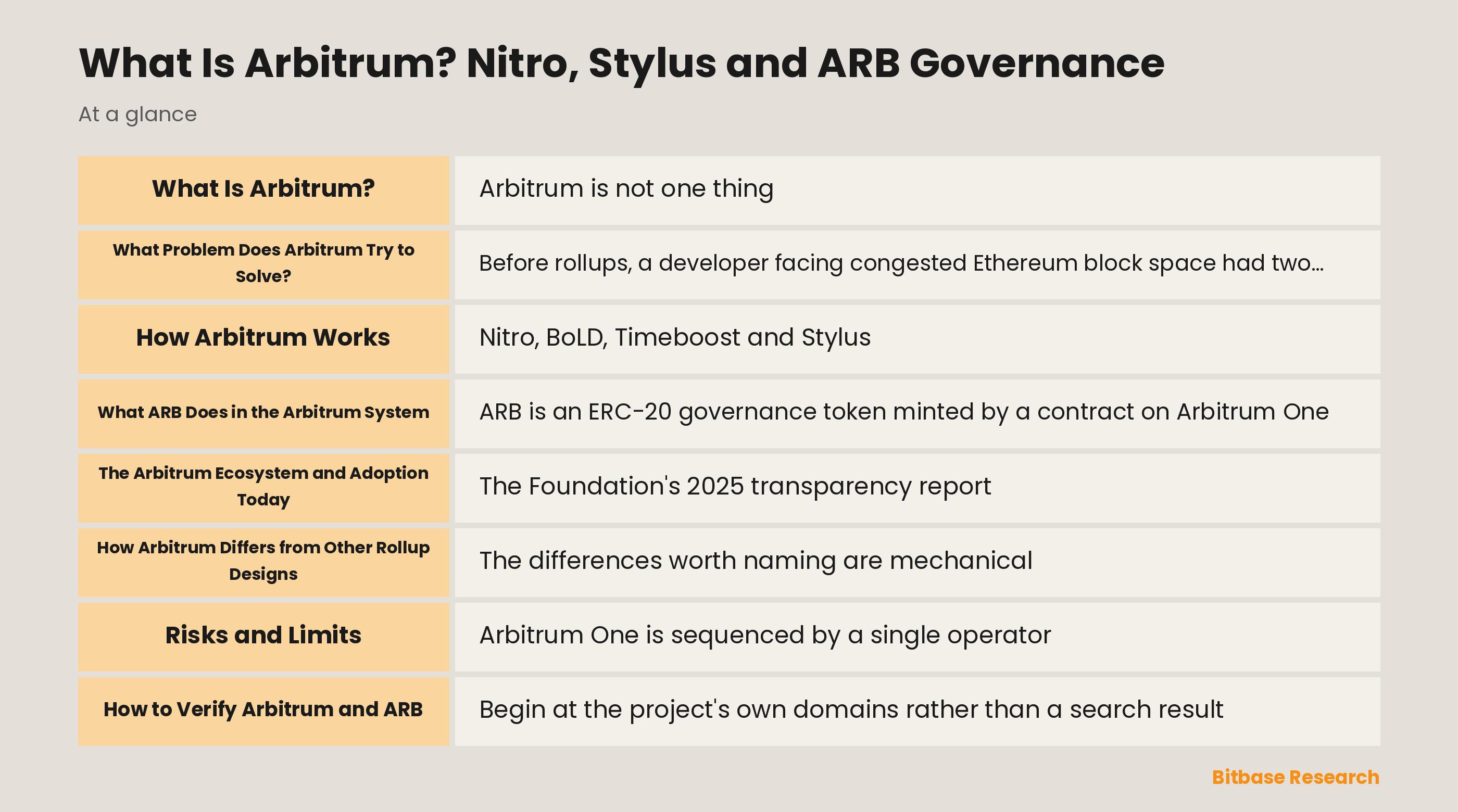Click 'Arbitrum is not one thing' text
This screenshot has height=812, width=1458.
(626, 189)
